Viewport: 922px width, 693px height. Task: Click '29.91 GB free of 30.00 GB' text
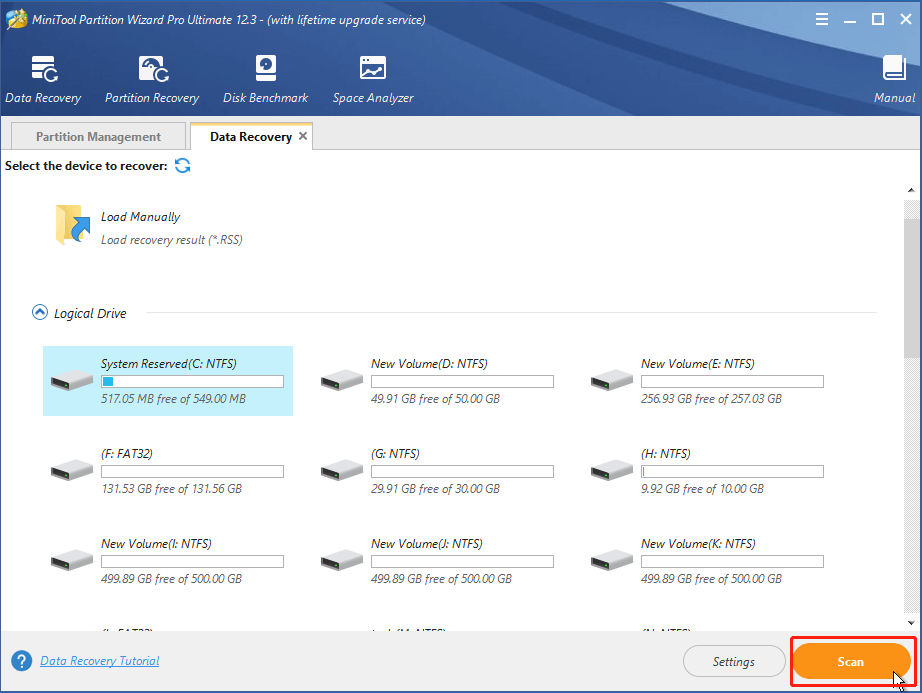click(x=435, y=488)
